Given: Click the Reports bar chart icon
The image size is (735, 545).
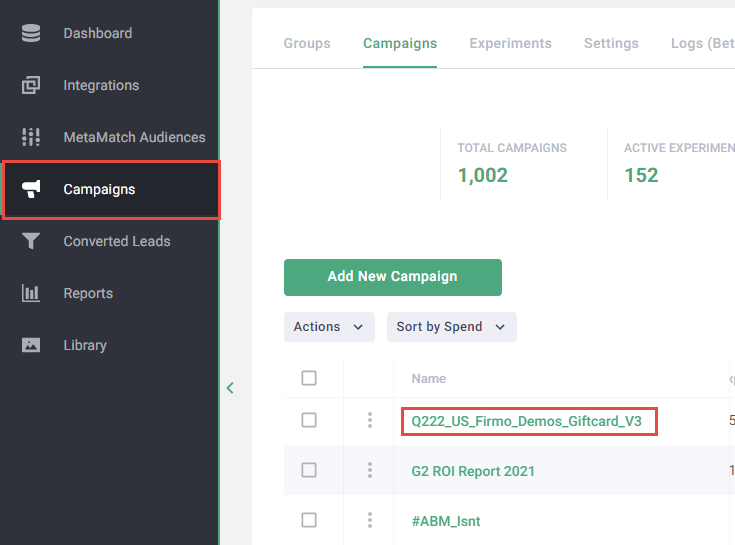Looking at the screenshot, I should [x=31, y=293].
